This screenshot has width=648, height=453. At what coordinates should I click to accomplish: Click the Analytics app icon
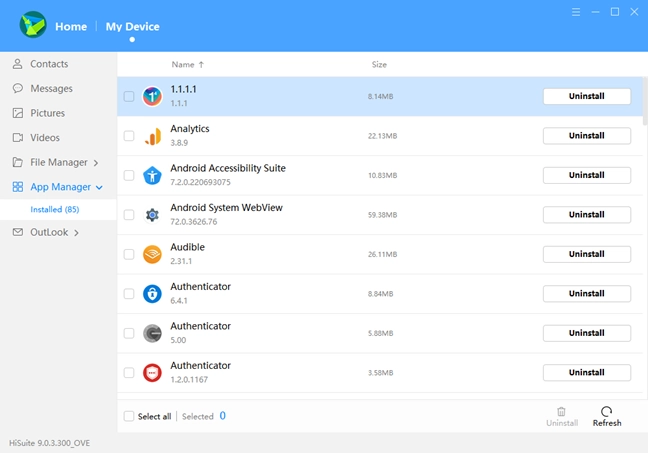[152, 136]
